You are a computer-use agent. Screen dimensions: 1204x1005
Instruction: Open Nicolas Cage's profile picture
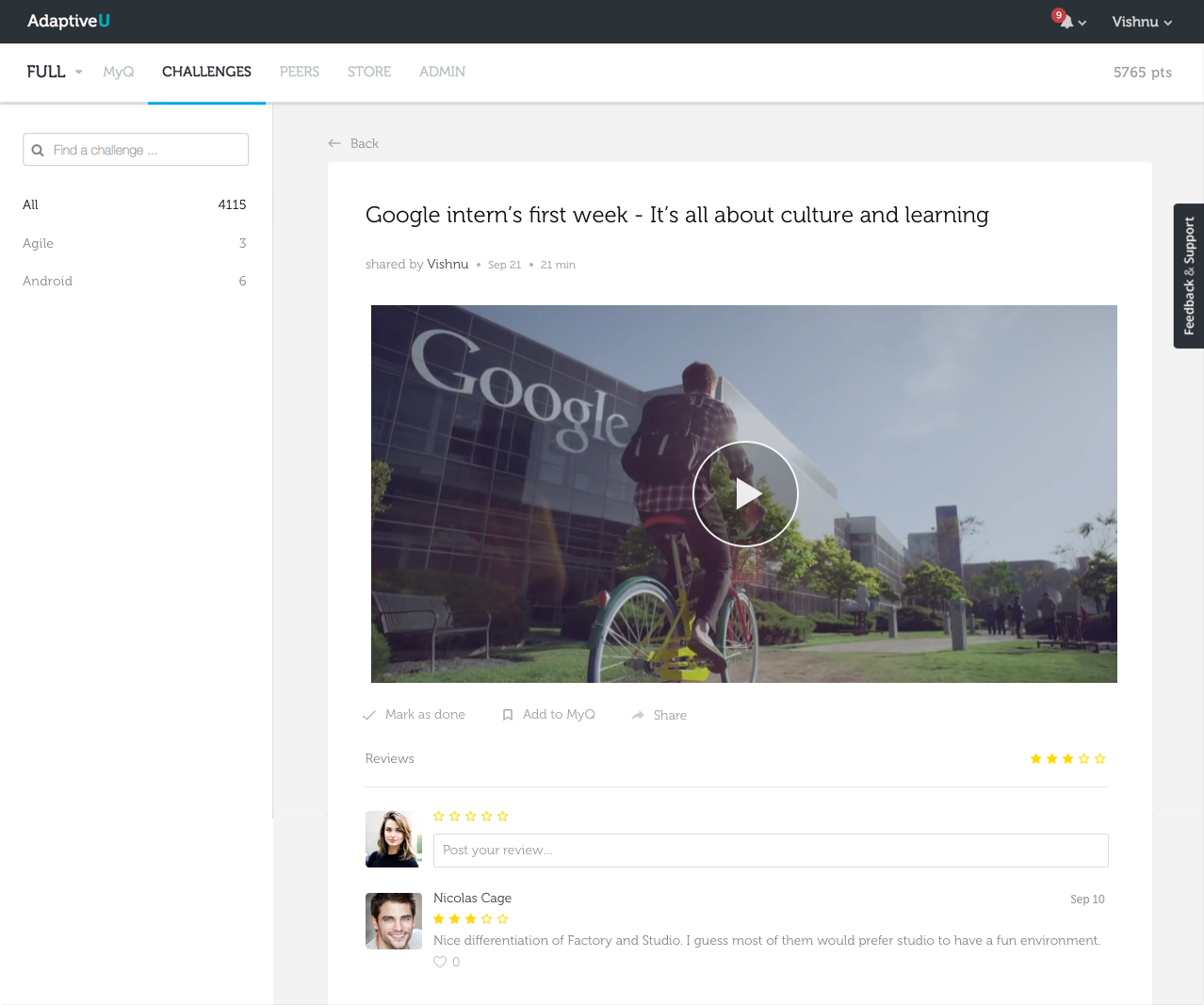tap(394, 921)
